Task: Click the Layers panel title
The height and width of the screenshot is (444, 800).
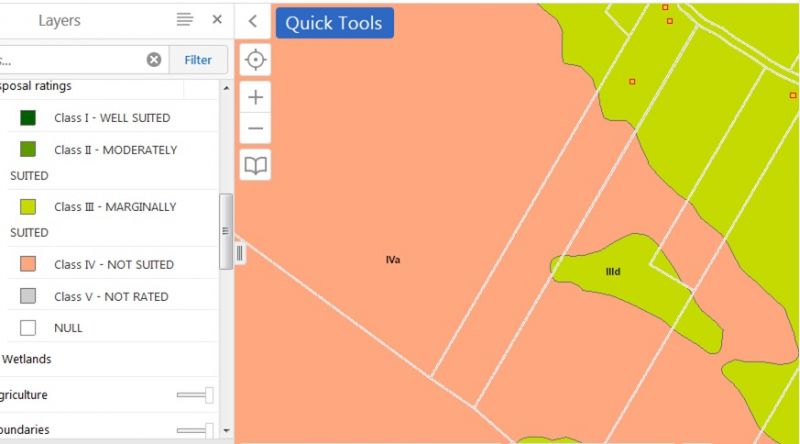Action: [59, 20]
